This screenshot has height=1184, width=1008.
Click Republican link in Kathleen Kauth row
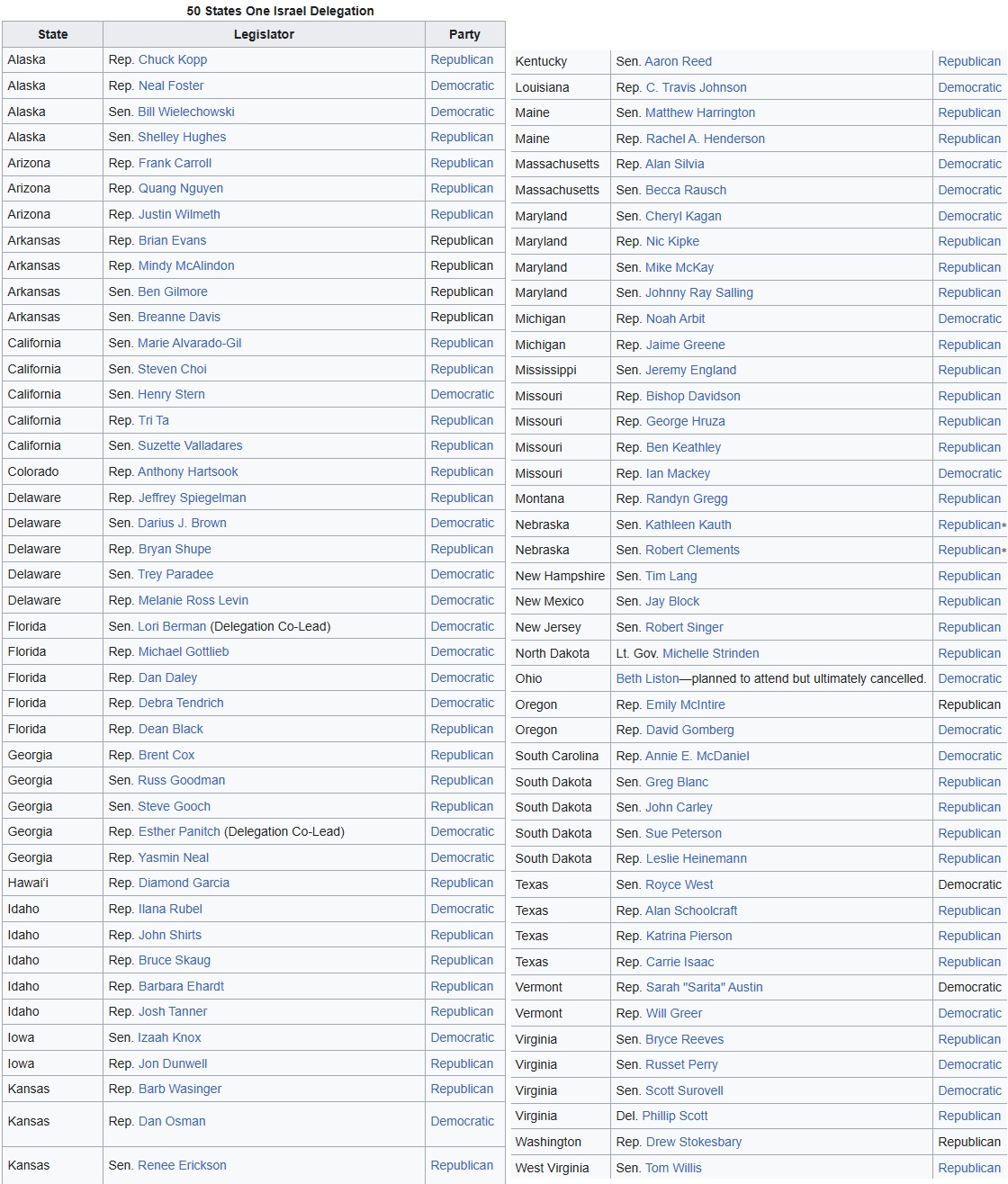[x=969, y=525]
